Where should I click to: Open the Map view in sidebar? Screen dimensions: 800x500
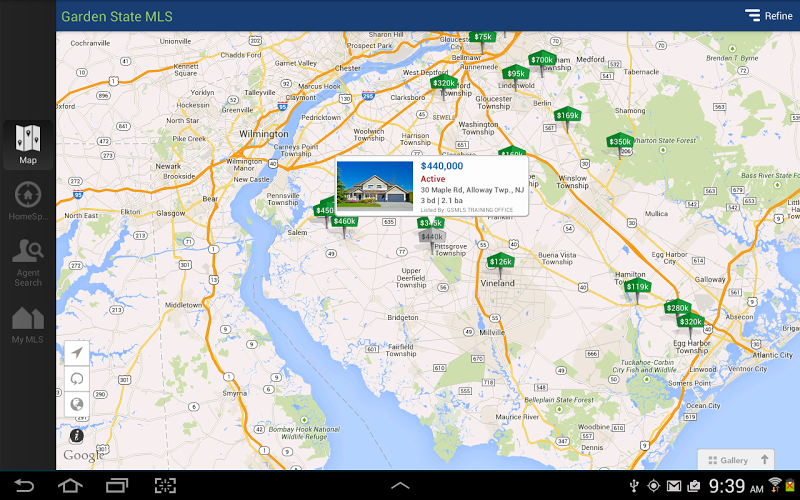[28, 145]
